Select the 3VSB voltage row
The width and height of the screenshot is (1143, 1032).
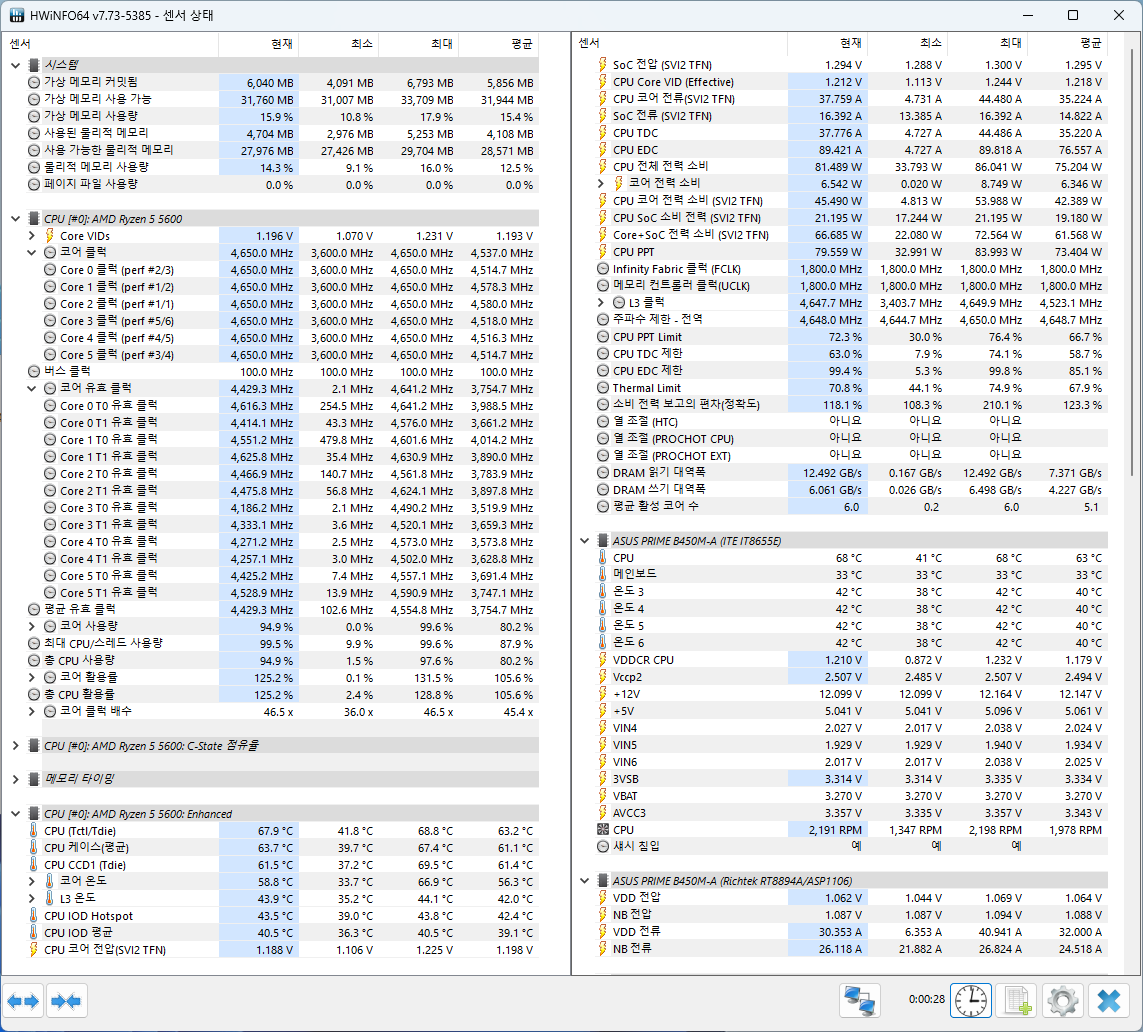tap(851, 779)
